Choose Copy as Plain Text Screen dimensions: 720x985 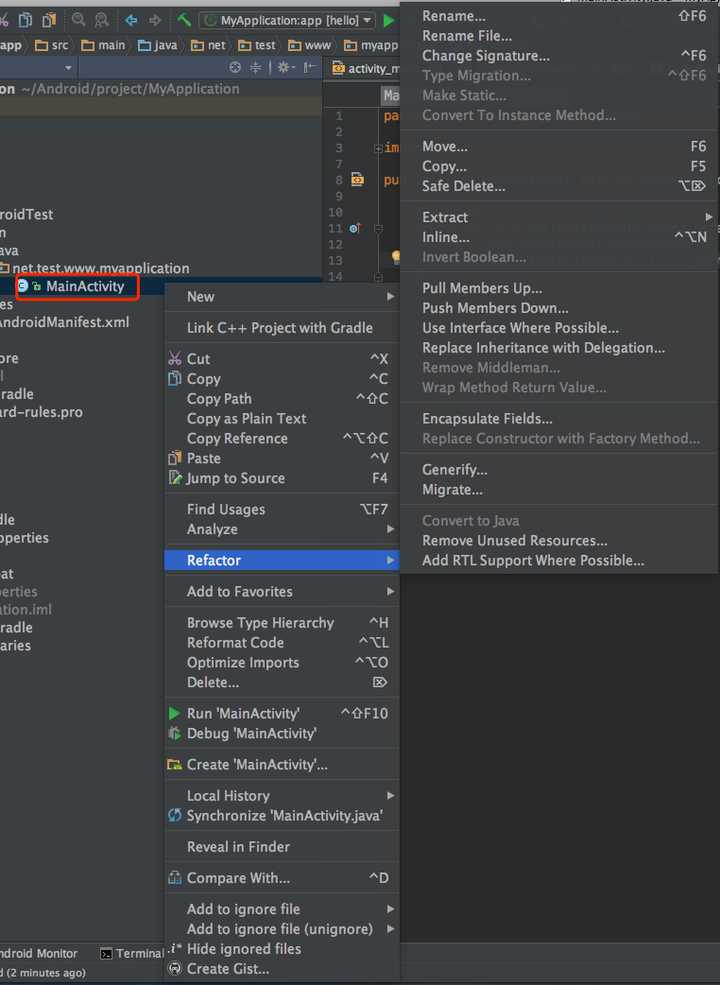pyautogui.click(x=281, y=418)
